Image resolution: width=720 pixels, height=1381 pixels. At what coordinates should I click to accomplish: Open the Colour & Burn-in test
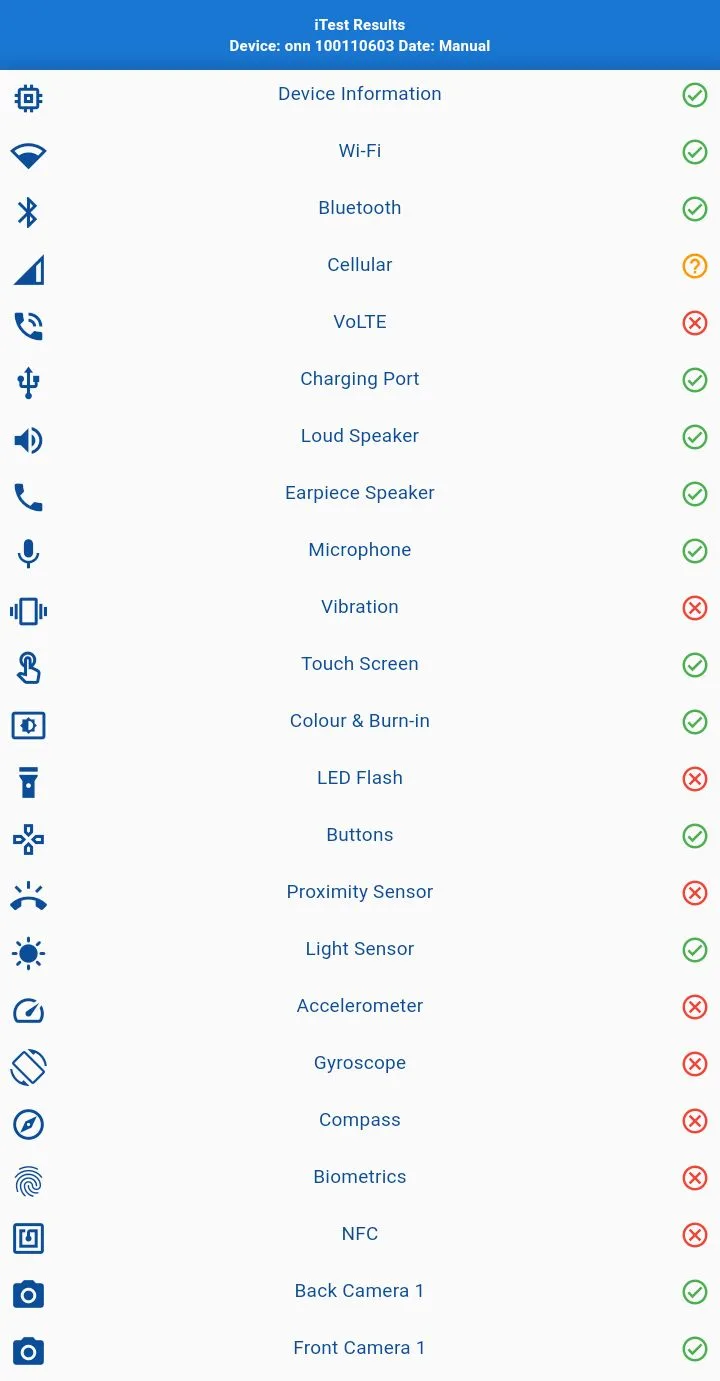coord(360,721)
